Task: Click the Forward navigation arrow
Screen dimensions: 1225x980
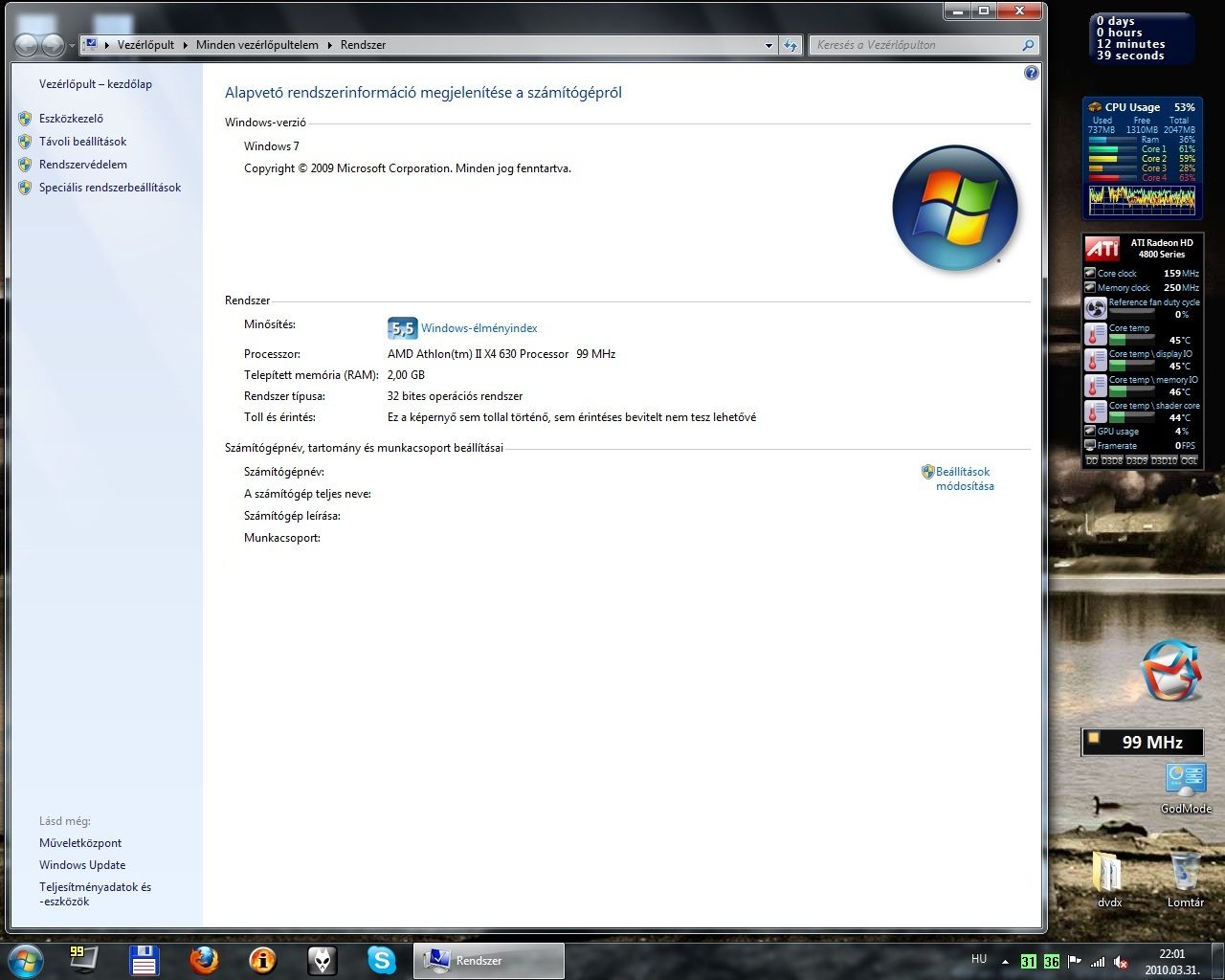Action: (53, 45)
